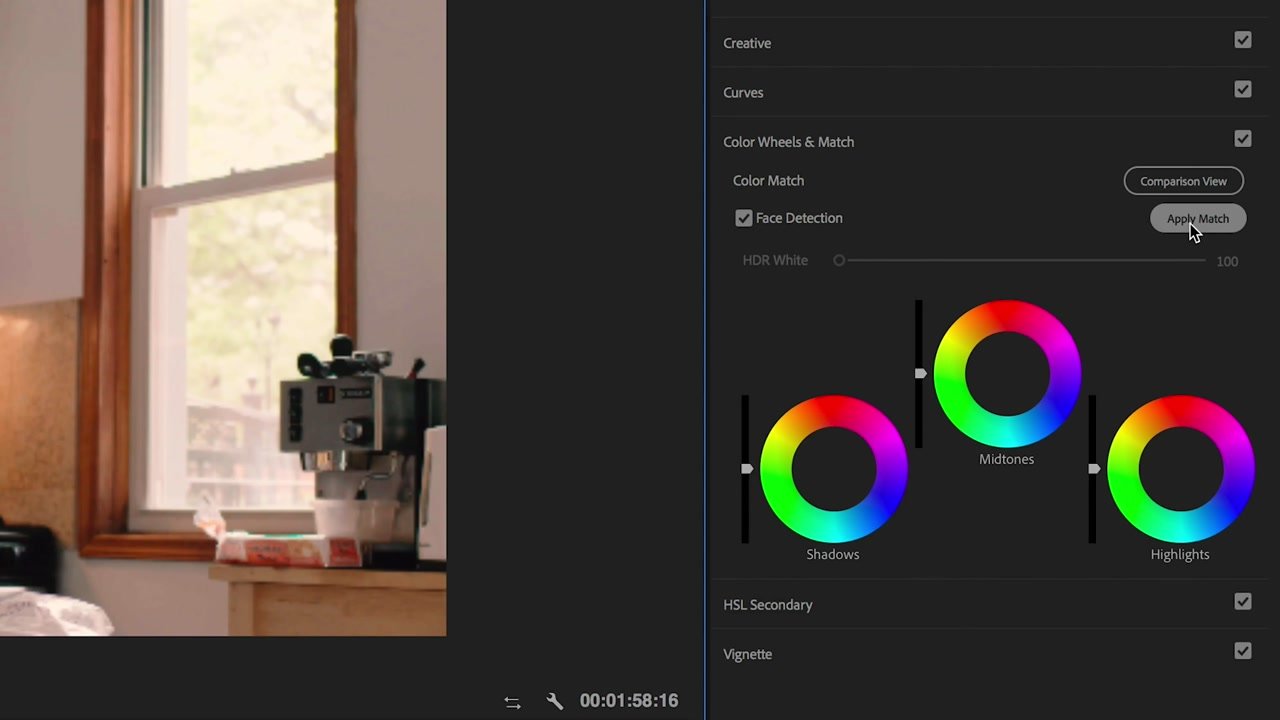Click the video frame in the program monitor

[x=223, y=318]
